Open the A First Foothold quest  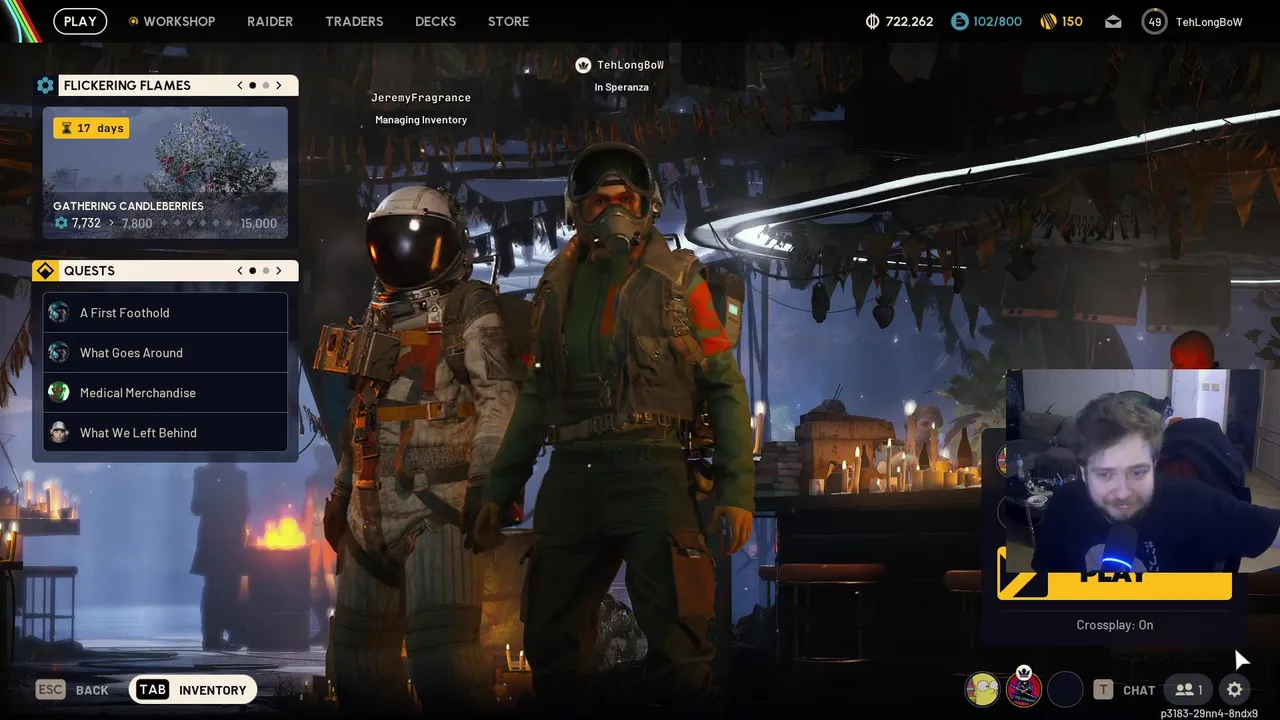165,313
